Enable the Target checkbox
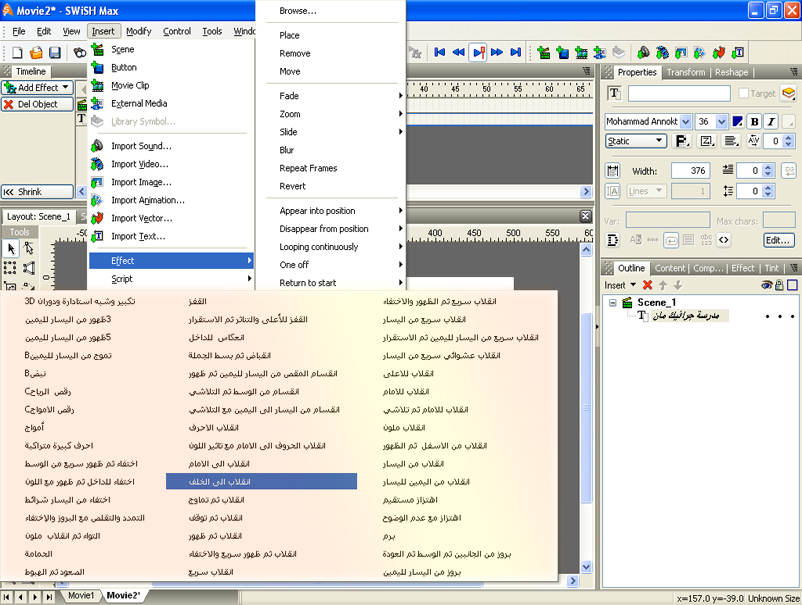This screenshot has height=605, width=802. [743, 94]
